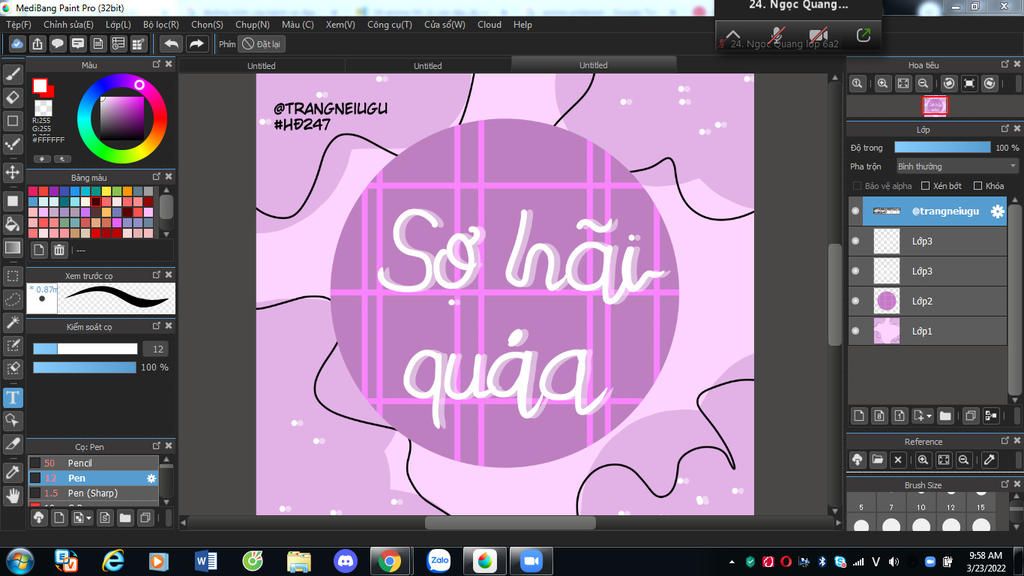The width and height of the screenshot is (1024, 576).
Task: Open the add-layer dropdown arrow
Action: click(x=929, y=416)
